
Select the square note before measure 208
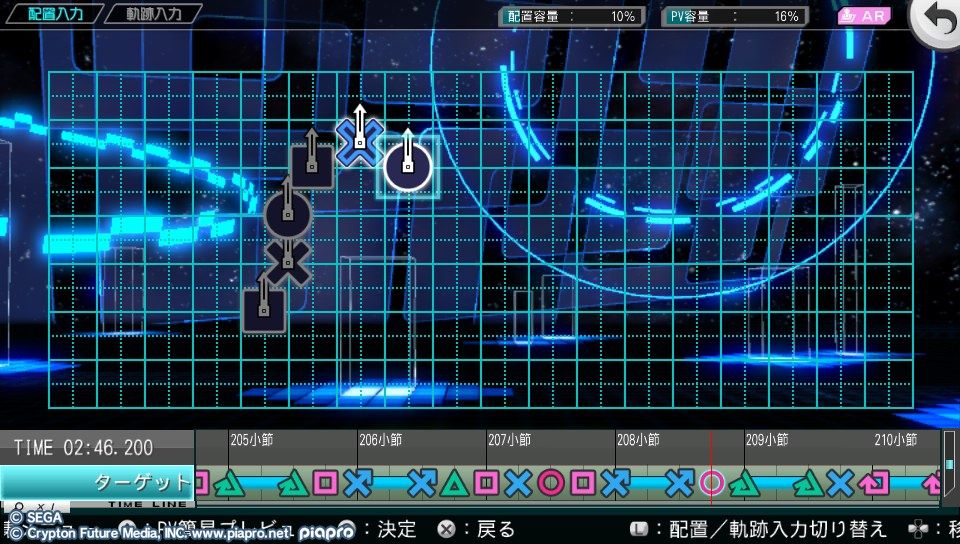[583, 483]
